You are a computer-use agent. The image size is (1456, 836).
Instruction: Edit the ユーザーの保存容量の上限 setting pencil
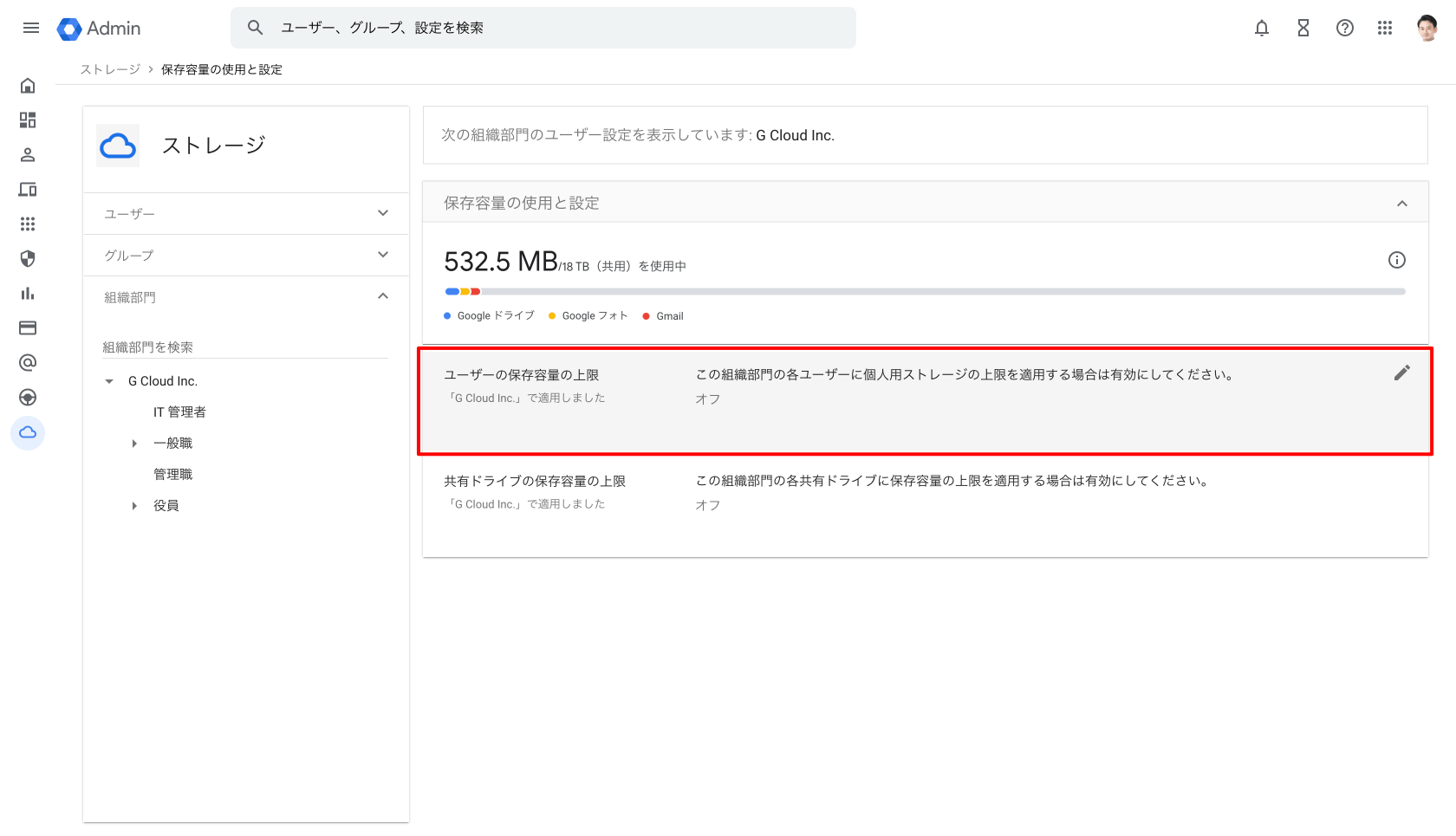[1402, 373]
